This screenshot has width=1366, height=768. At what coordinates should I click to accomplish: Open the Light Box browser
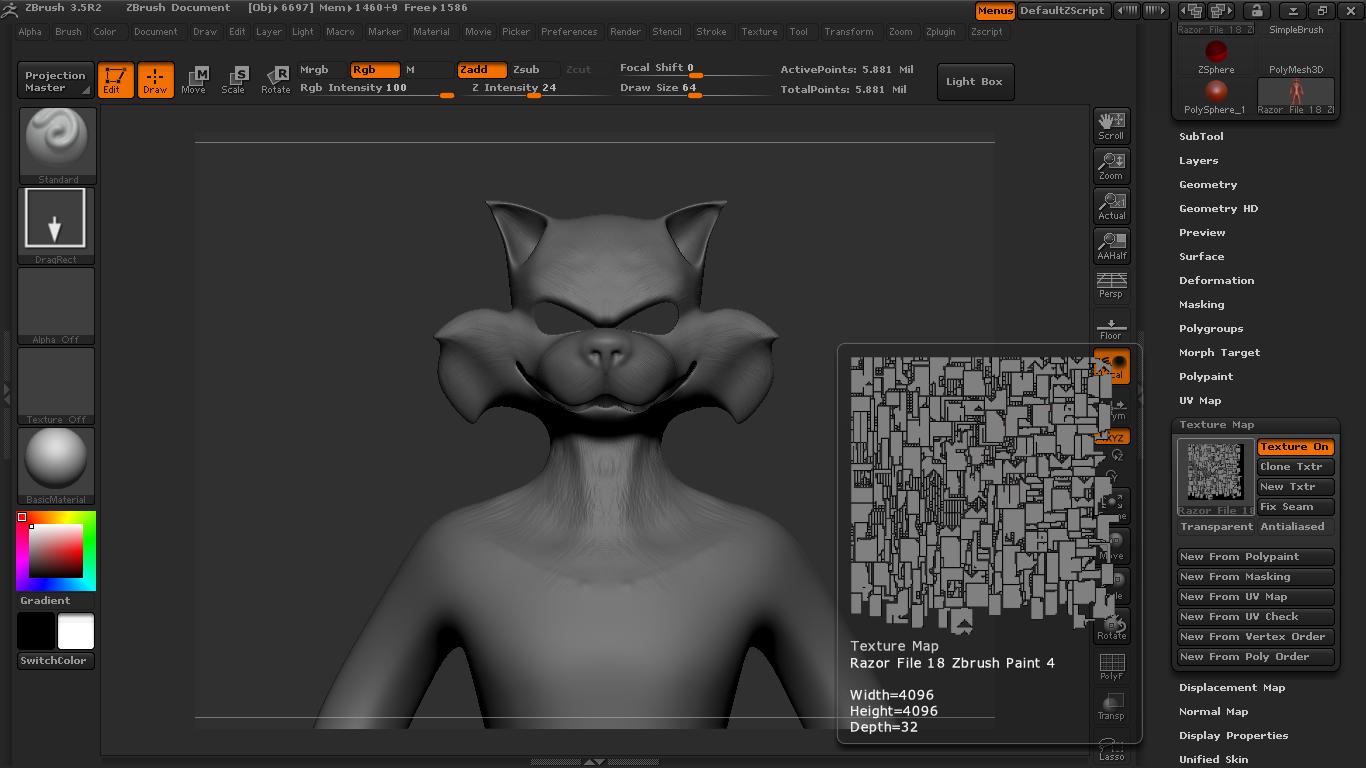[x=974, y=82]
